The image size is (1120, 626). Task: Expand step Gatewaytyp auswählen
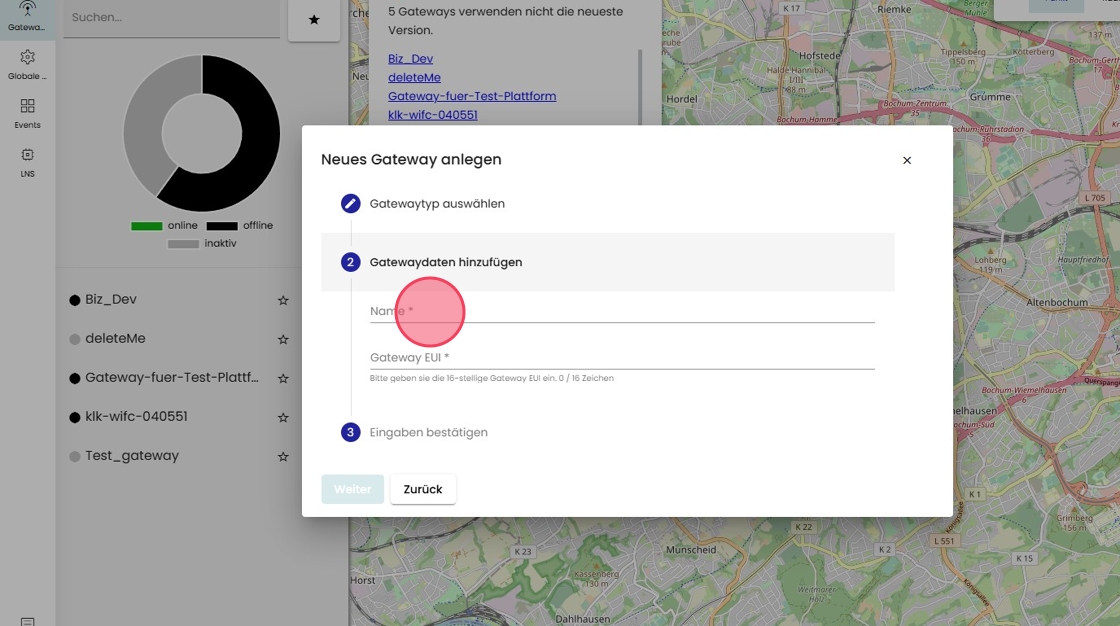[437, 204]
